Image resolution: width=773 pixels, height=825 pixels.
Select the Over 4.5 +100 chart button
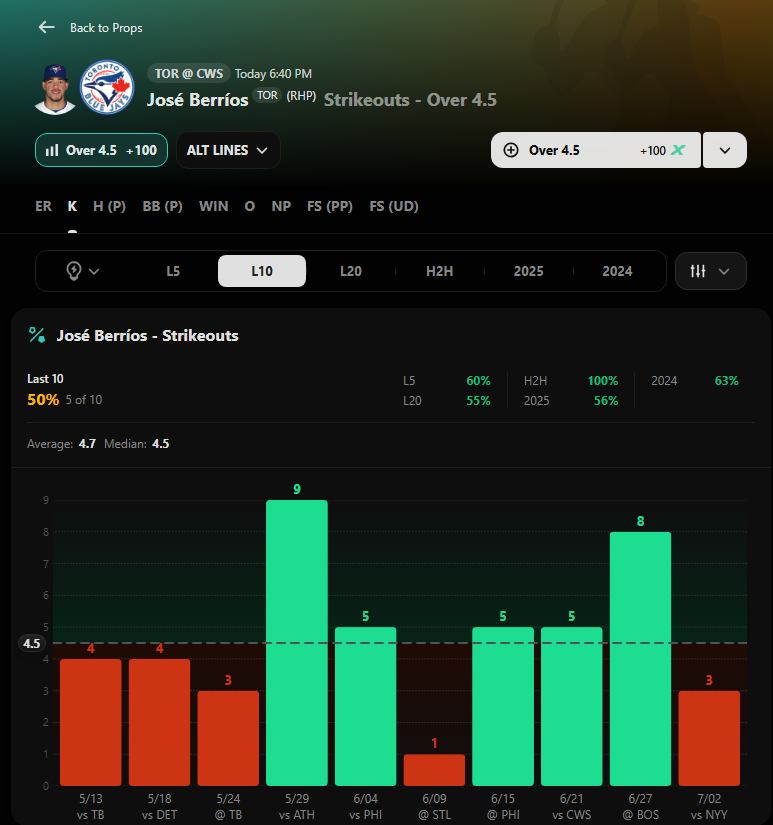pos(102,150)
